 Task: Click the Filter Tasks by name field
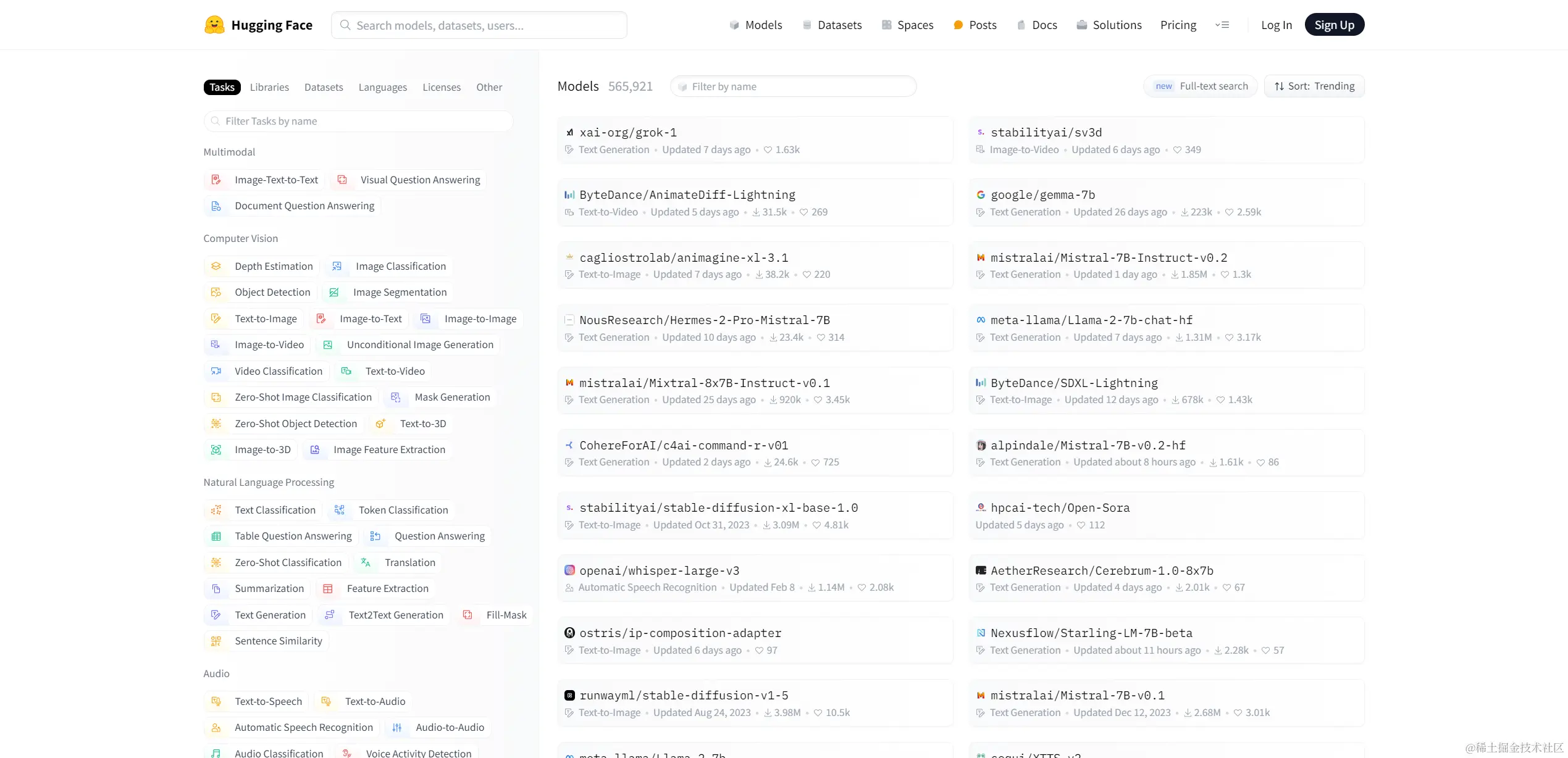click(x=358, y=121)
